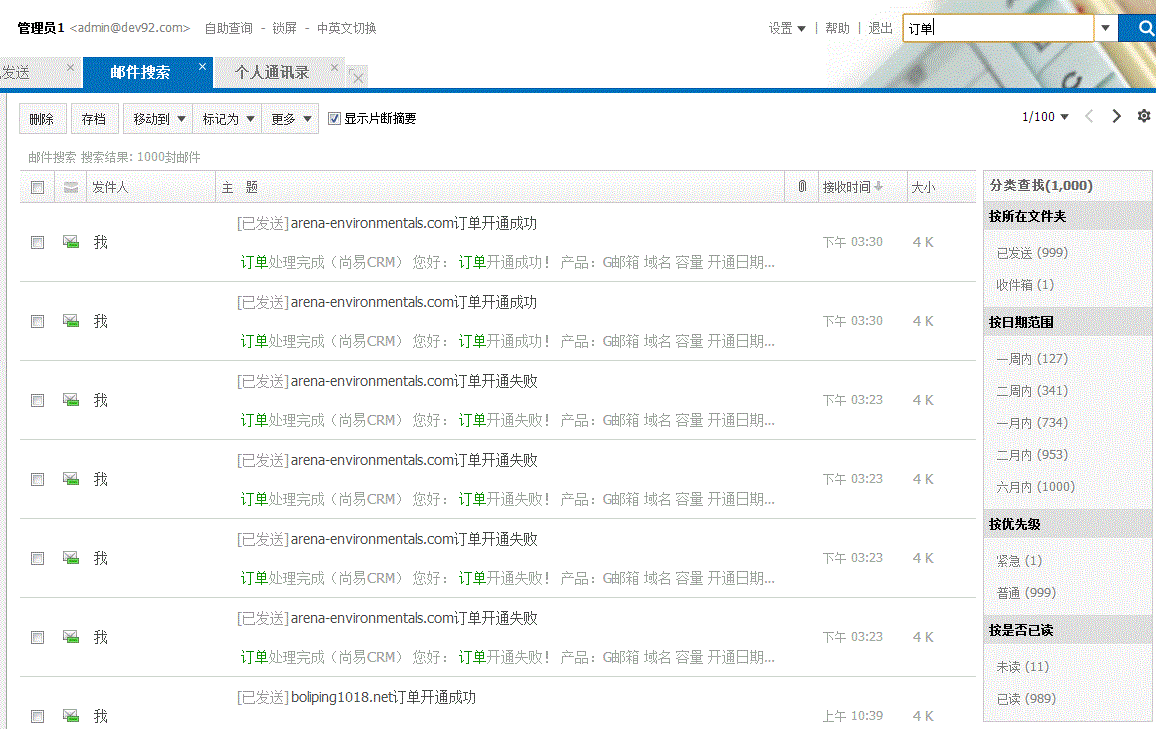The width and height of the screenshot is (1156, 729).
Task: Close the 邮件搜索 tab
Action: (202, 67)
